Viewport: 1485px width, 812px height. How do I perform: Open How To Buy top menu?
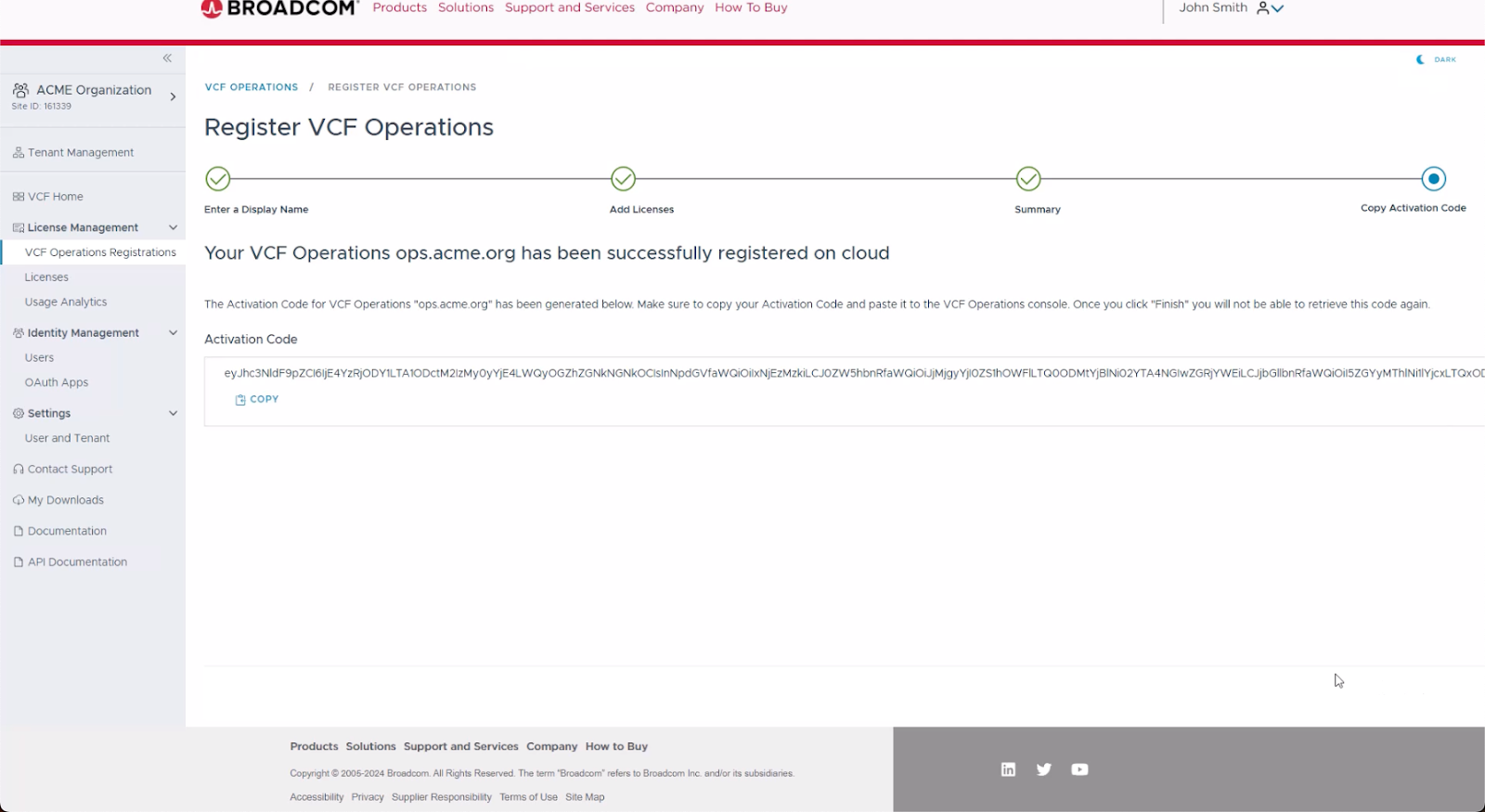[751, 7]
